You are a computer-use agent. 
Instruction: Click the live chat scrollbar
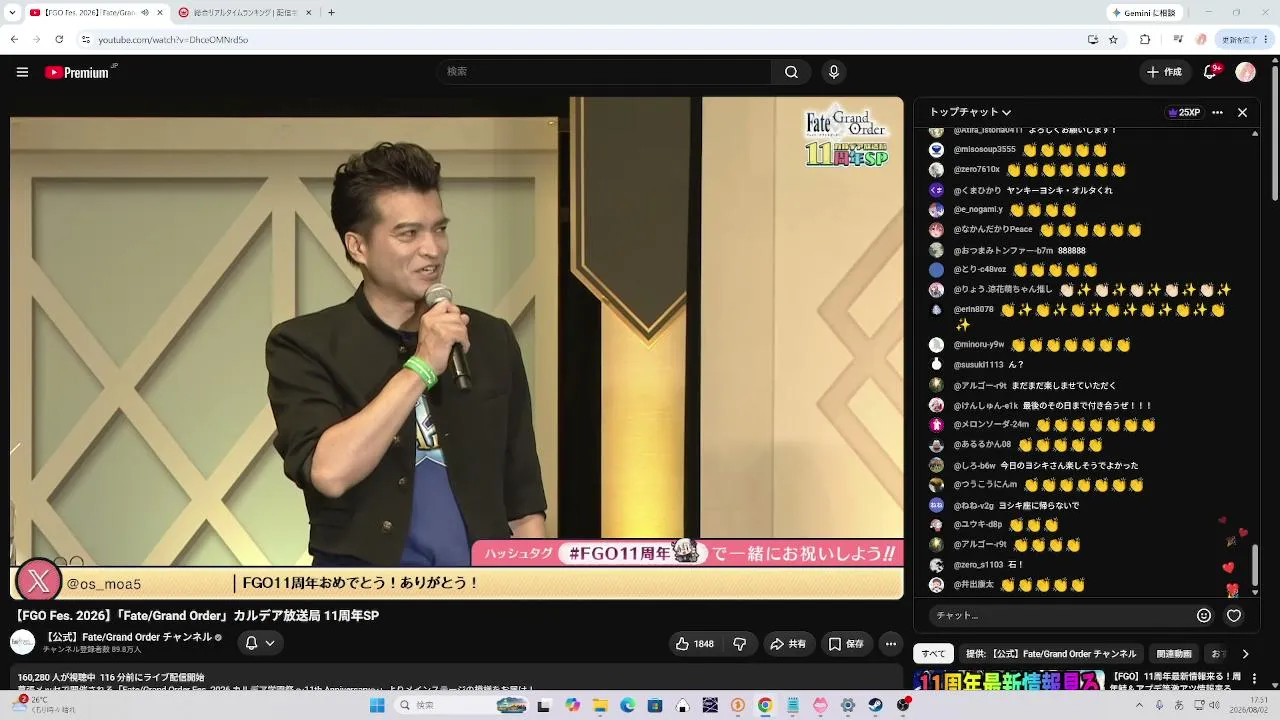click(x=1255, y=565)
